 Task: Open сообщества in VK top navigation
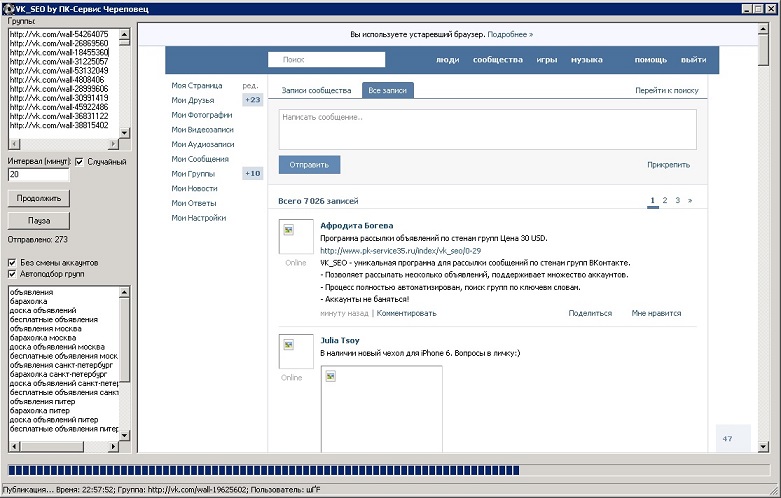[498, 60]
